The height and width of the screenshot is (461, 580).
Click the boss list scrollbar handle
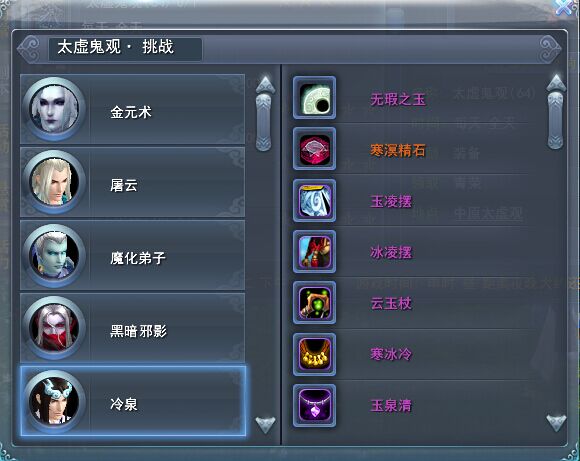pyautogui.click(x=264, y=122)
